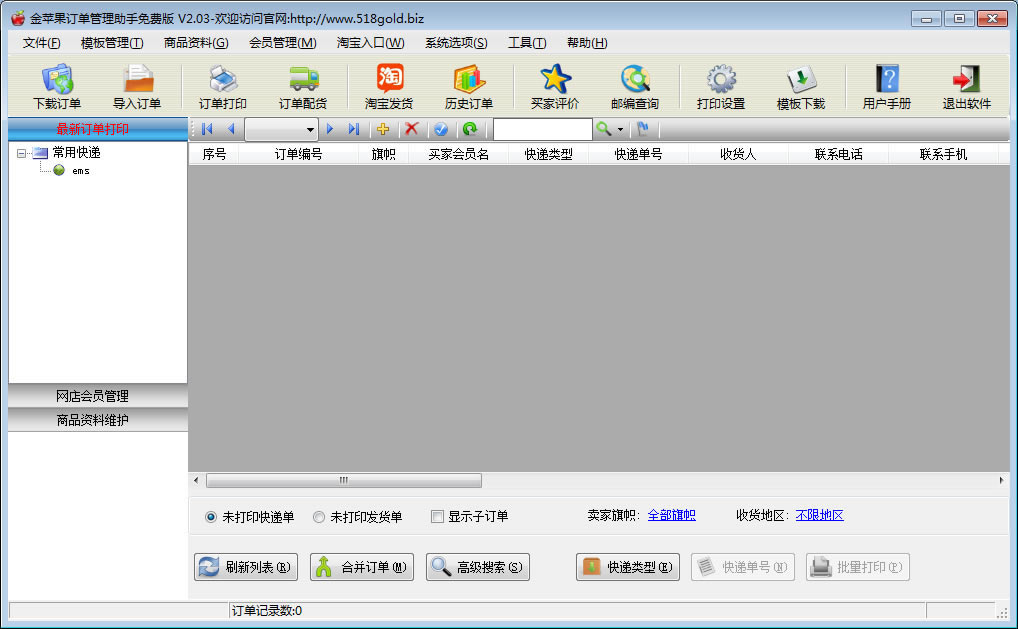View 历史订单 order history
The height and width of the screenshot is (629, 1018).
click(468, 85)
